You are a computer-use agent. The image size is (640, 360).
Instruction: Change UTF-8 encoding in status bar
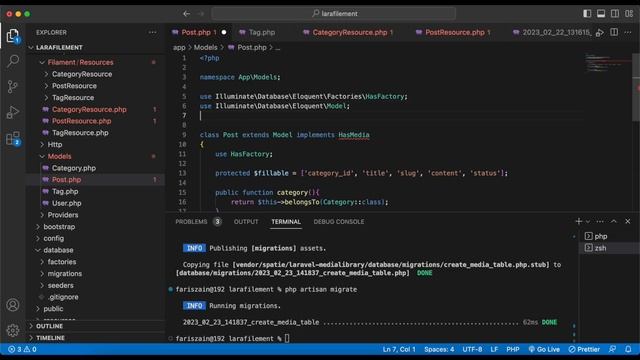pyautogui.click(x=472, y=349)
